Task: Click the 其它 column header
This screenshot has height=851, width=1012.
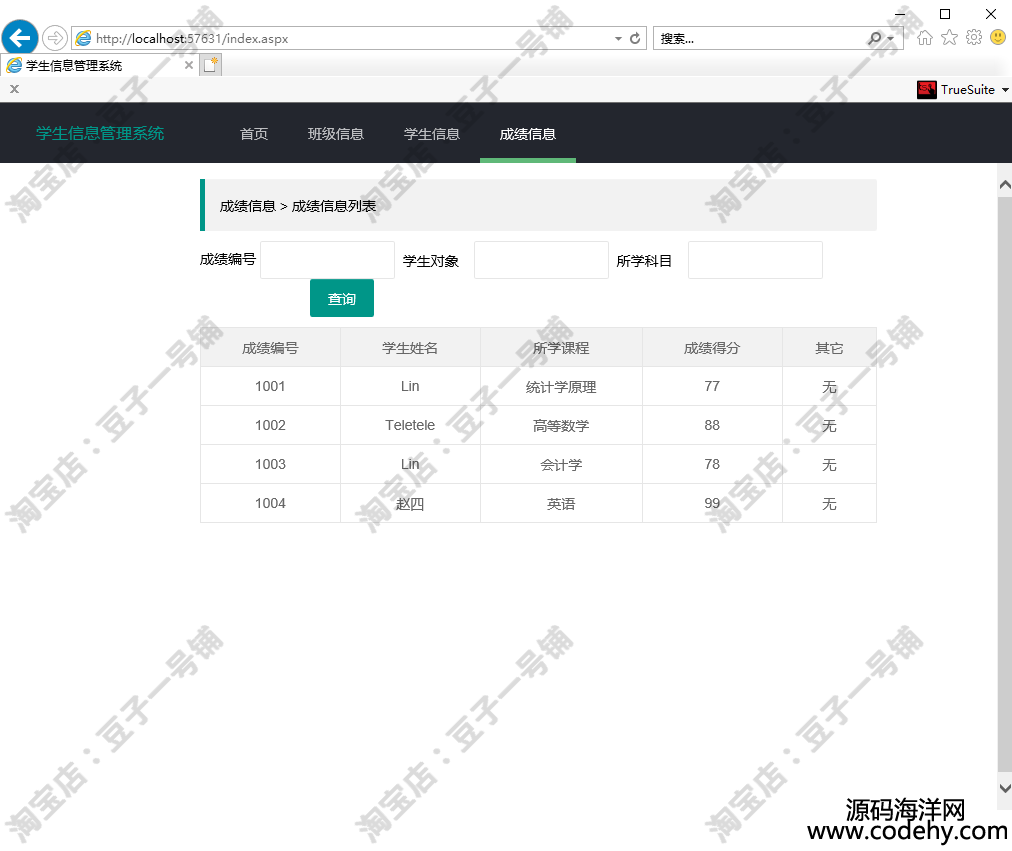Action: pos(829,348)
